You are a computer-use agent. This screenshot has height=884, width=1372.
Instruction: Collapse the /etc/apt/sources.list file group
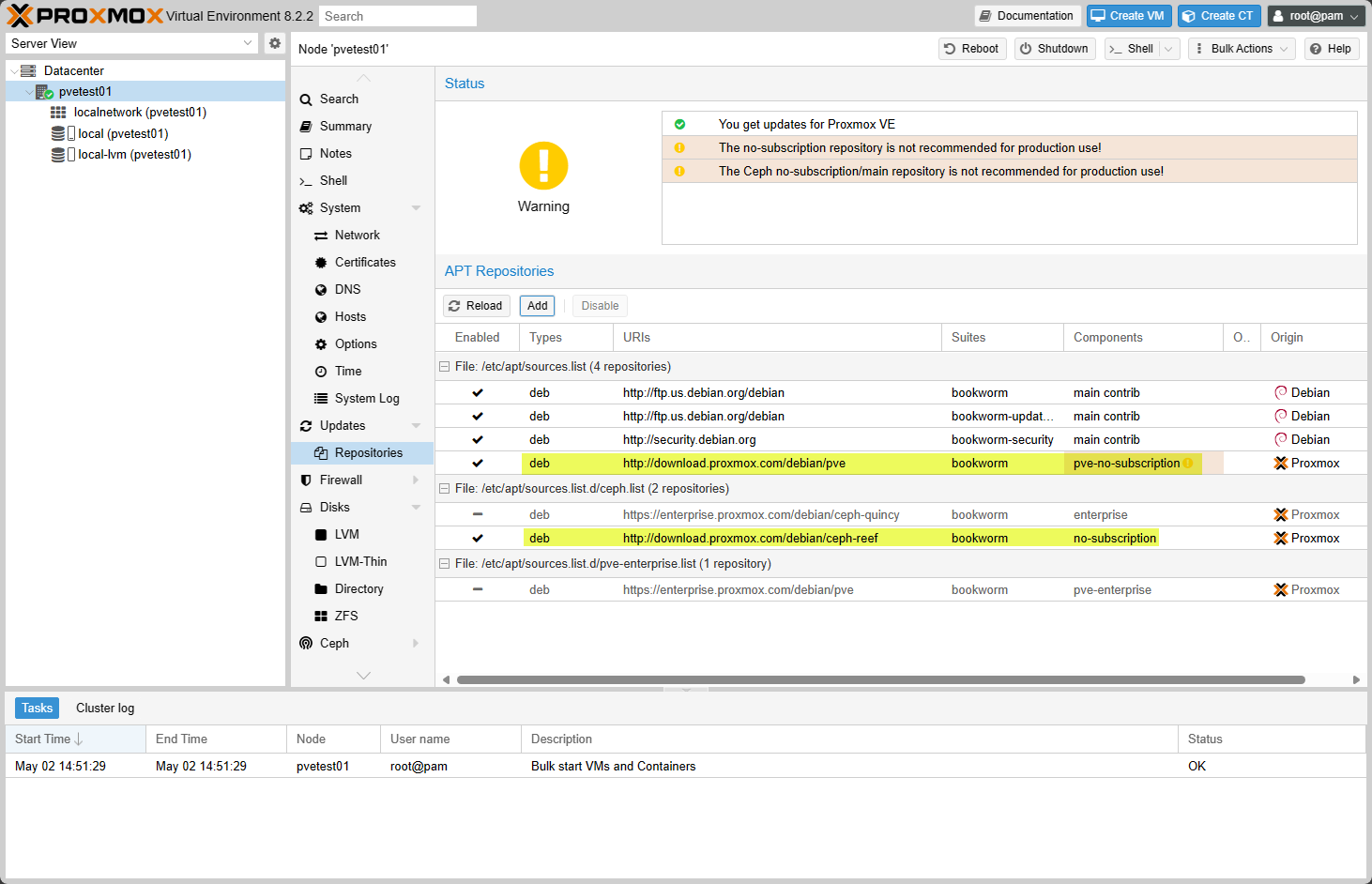click(445, 367)
